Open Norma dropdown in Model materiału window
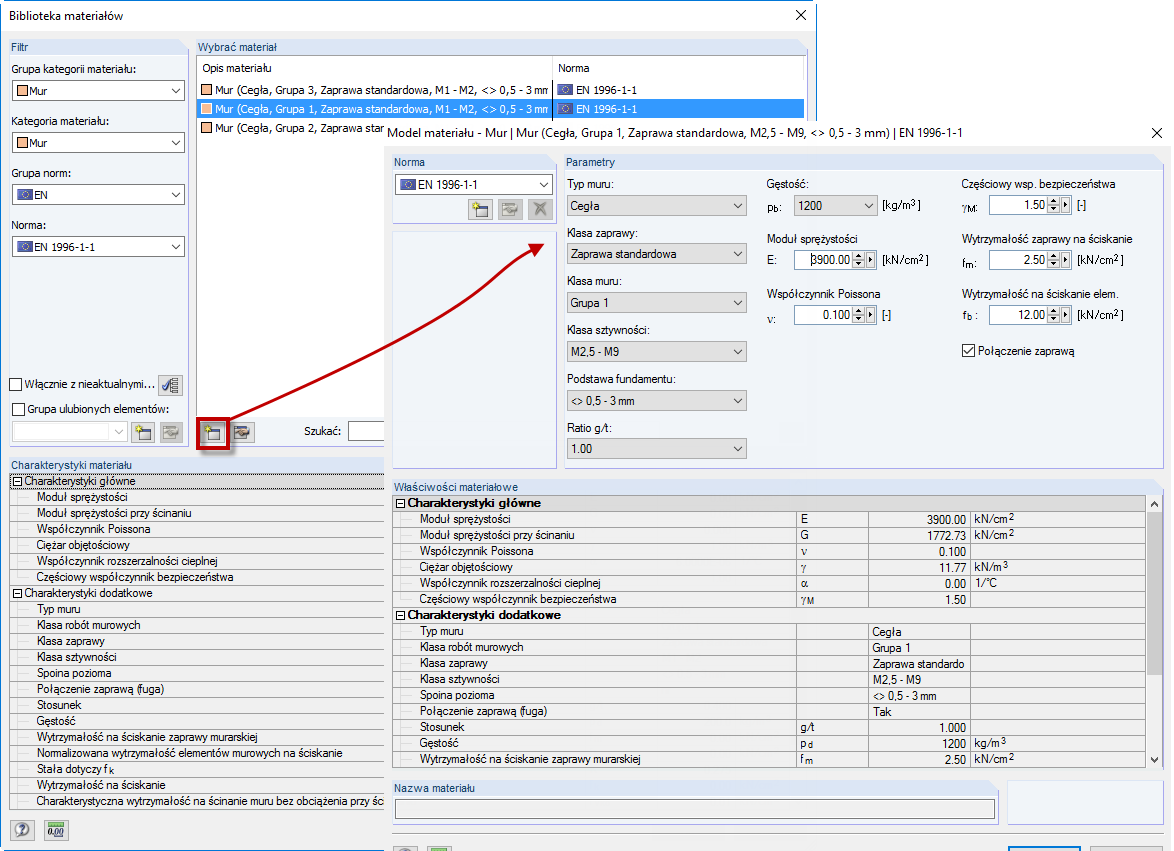The width and height of the screenshot is (1174, 851). pos(474,184)
